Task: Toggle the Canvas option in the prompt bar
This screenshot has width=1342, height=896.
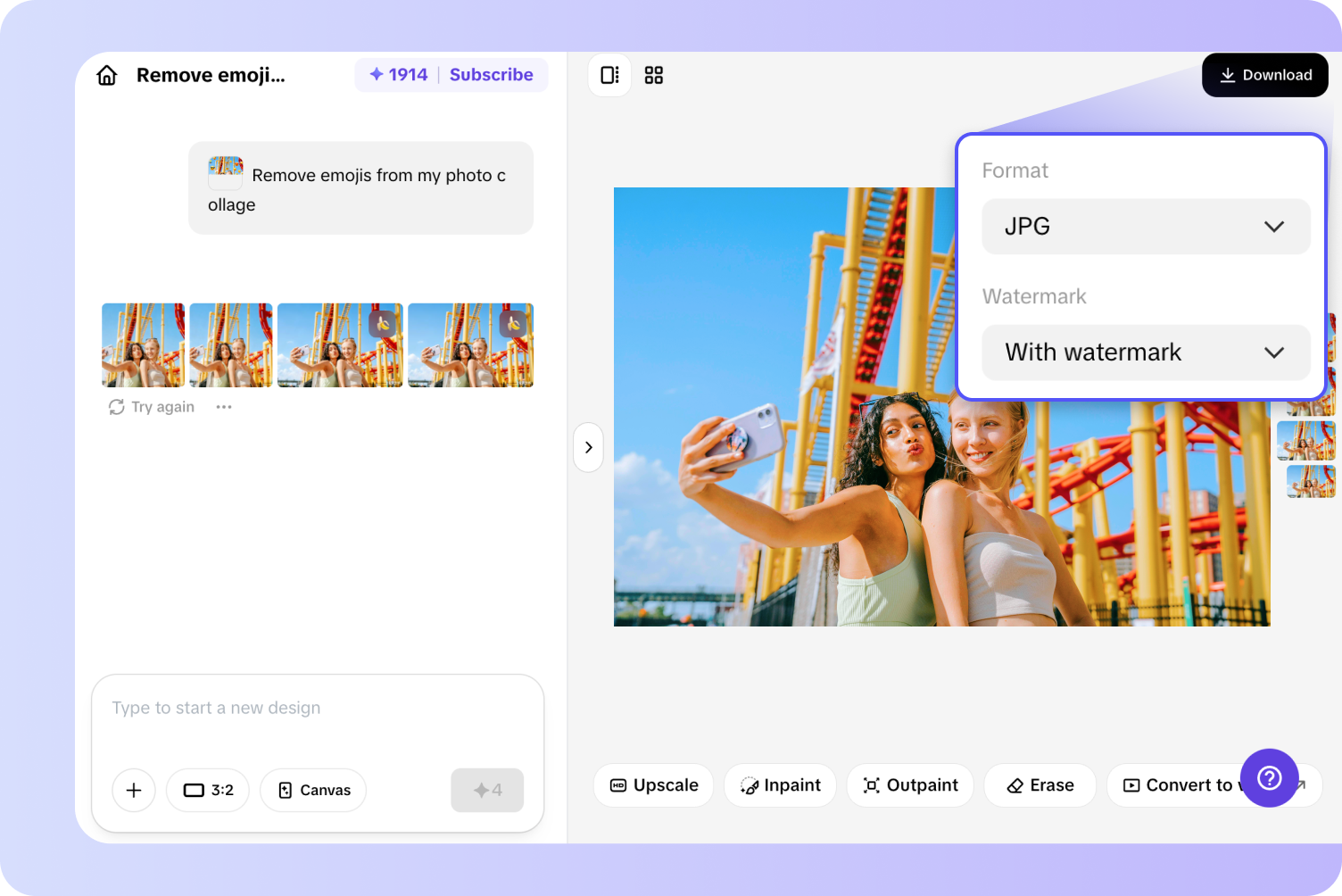Action: 312,790
